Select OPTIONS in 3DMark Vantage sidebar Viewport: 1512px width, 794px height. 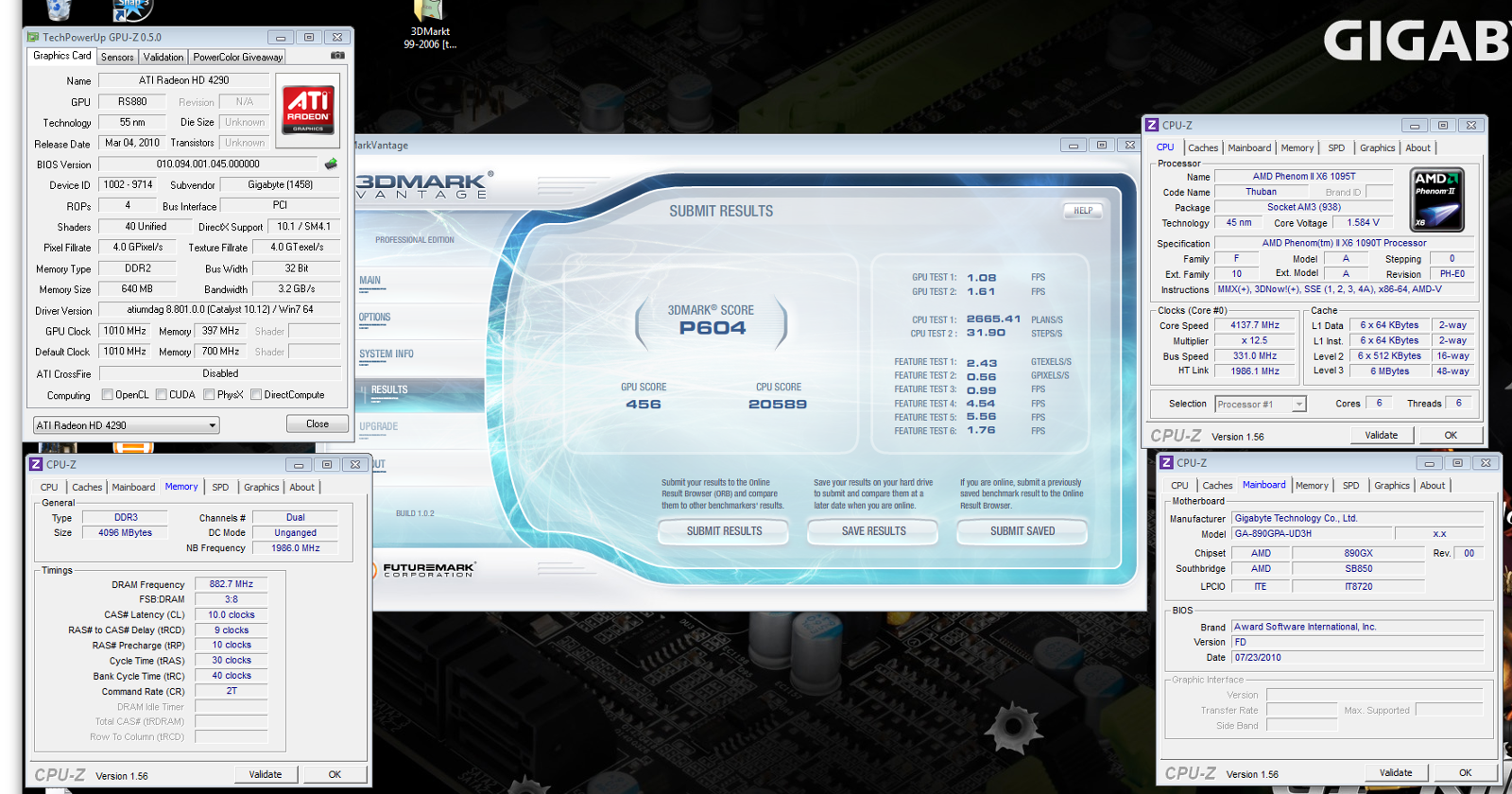374,318
